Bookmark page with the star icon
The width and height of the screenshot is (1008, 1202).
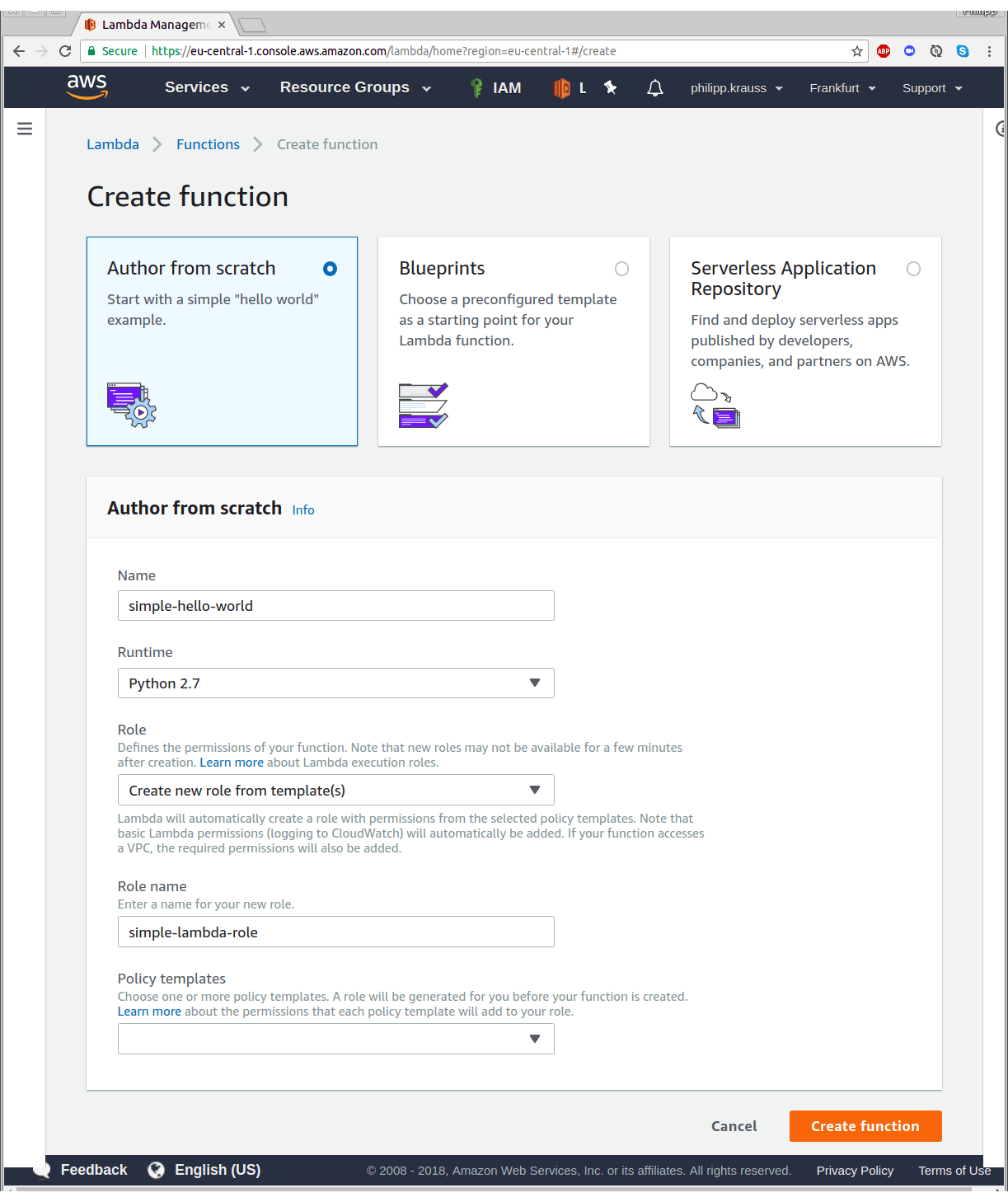[x=857, y=51]
